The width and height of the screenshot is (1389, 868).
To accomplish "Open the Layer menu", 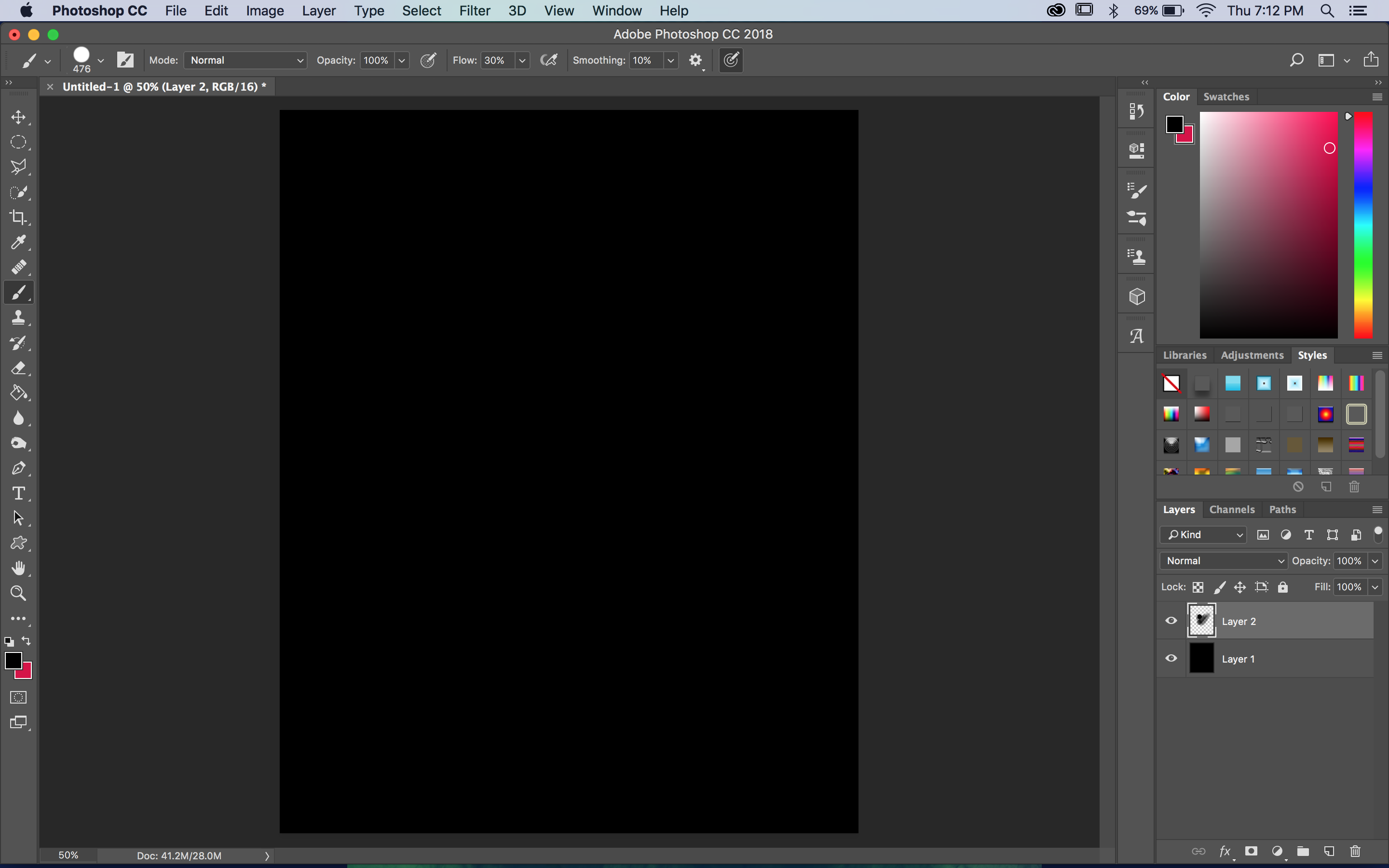I will [x=318, y=11].
